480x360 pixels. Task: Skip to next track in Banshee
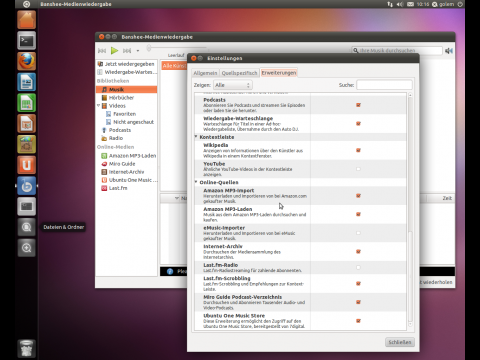pos(127,51)
